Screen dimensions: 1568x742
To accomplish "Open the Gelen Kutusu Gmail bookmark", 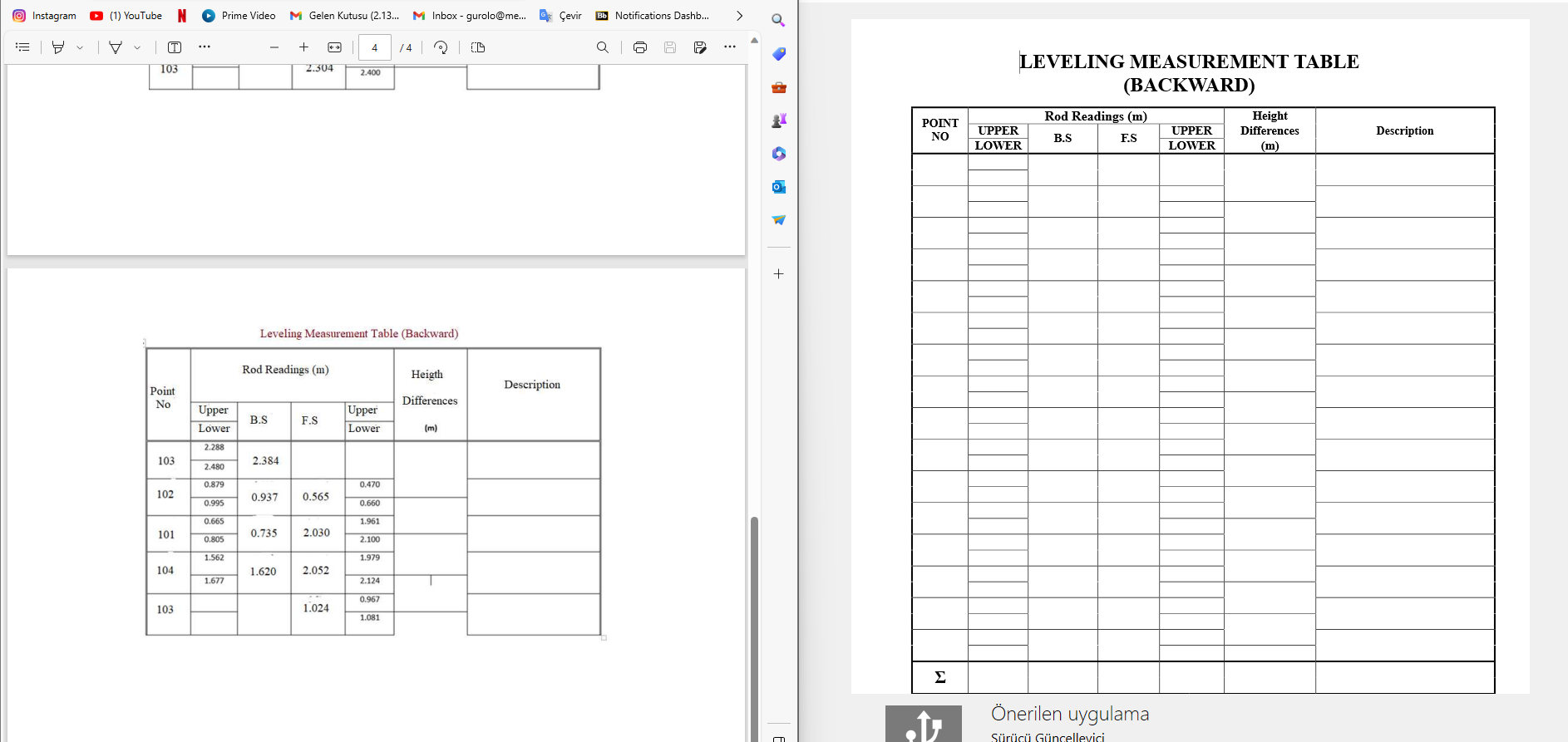I will tap(344, 16).
